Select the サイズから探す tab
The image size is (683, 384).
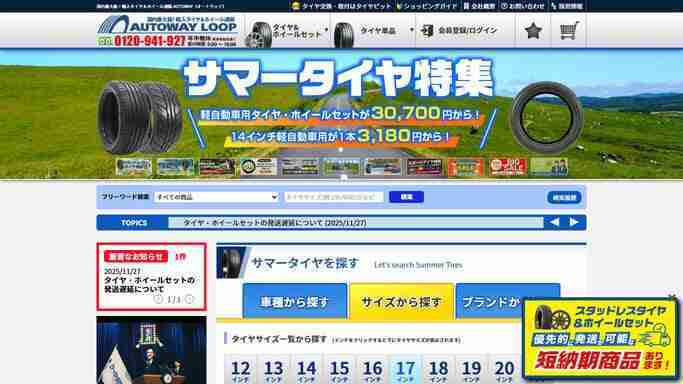click(x=401, y=301)
